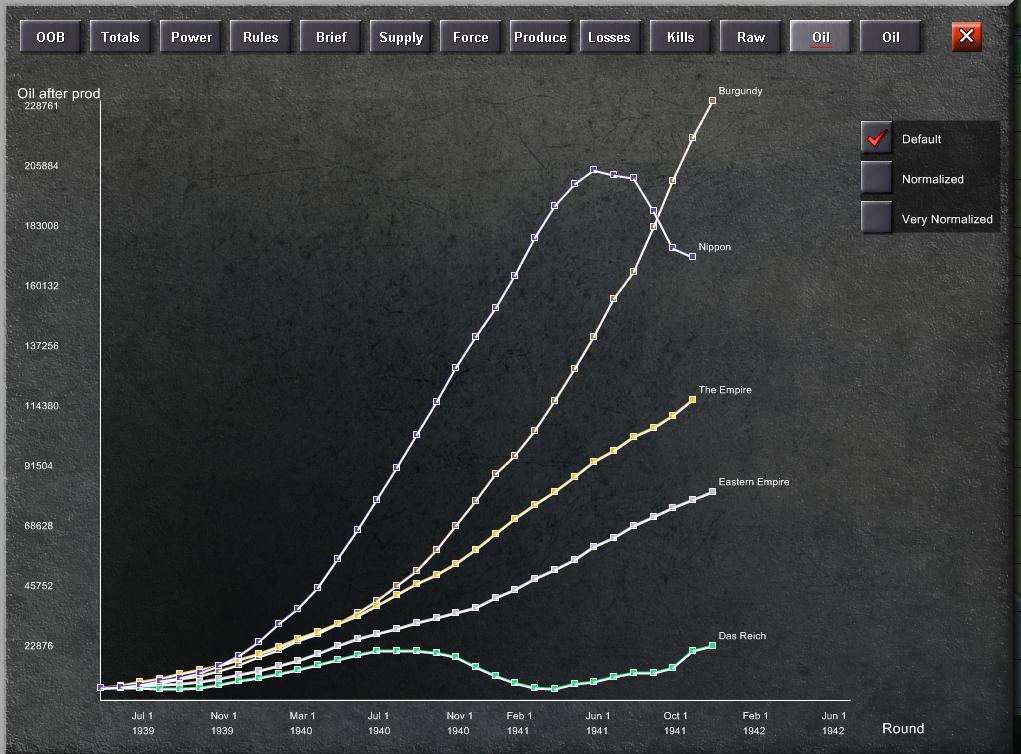The width and height of the screenshot is (1021, 754).
Task: Select the Rules tab
Action: coord(260,37)
